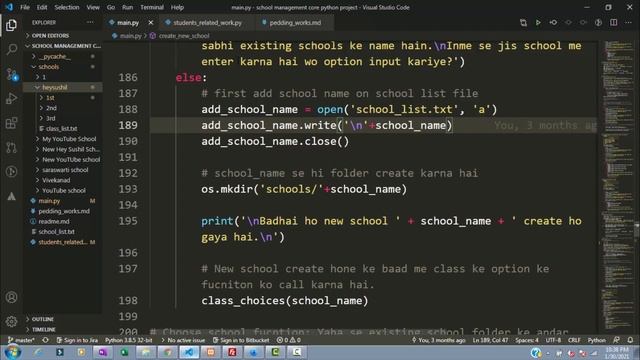Click Sign in to Jira
The width and height of the screenshot is (640, 360).
click(77, 340)
